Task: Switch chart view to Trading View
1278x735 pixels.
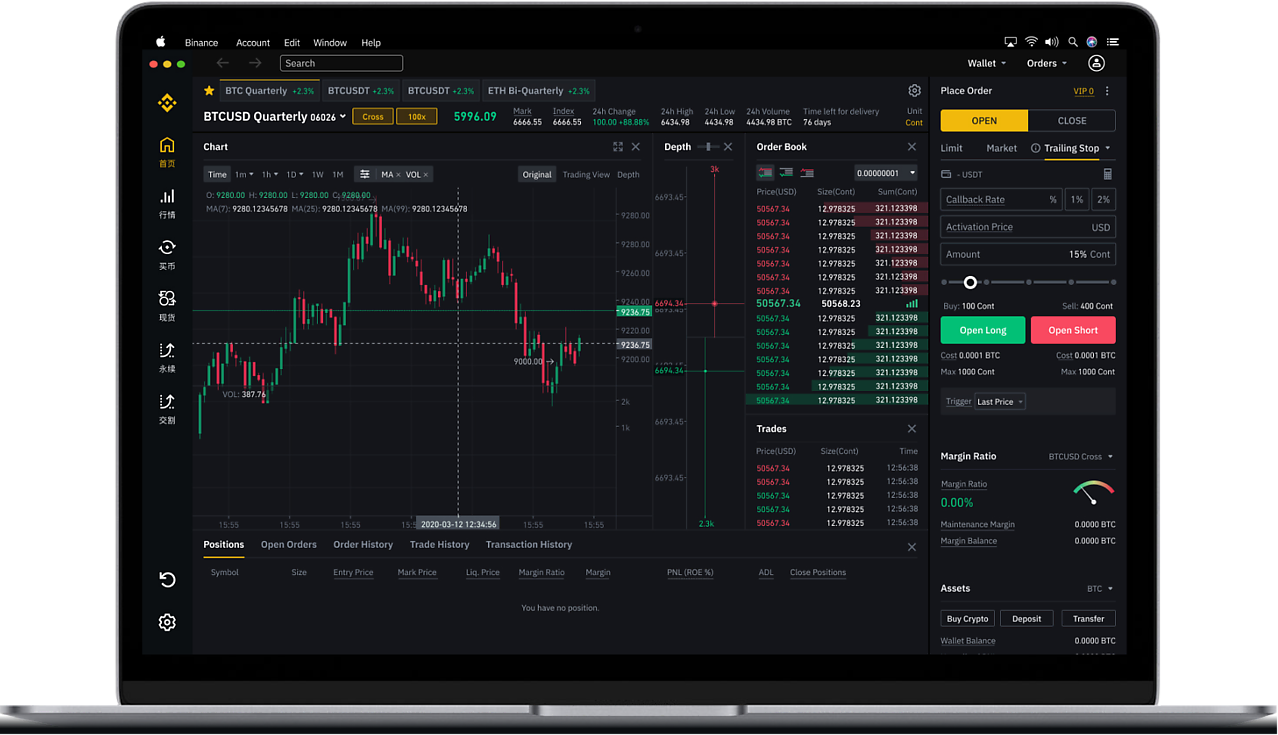Action: click(x=585, y=174)
